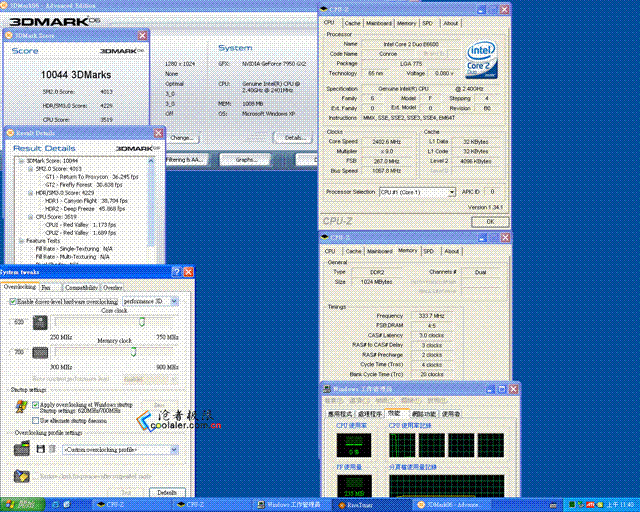Click the OK button in CPU-Z

click(x=490, y=221)
